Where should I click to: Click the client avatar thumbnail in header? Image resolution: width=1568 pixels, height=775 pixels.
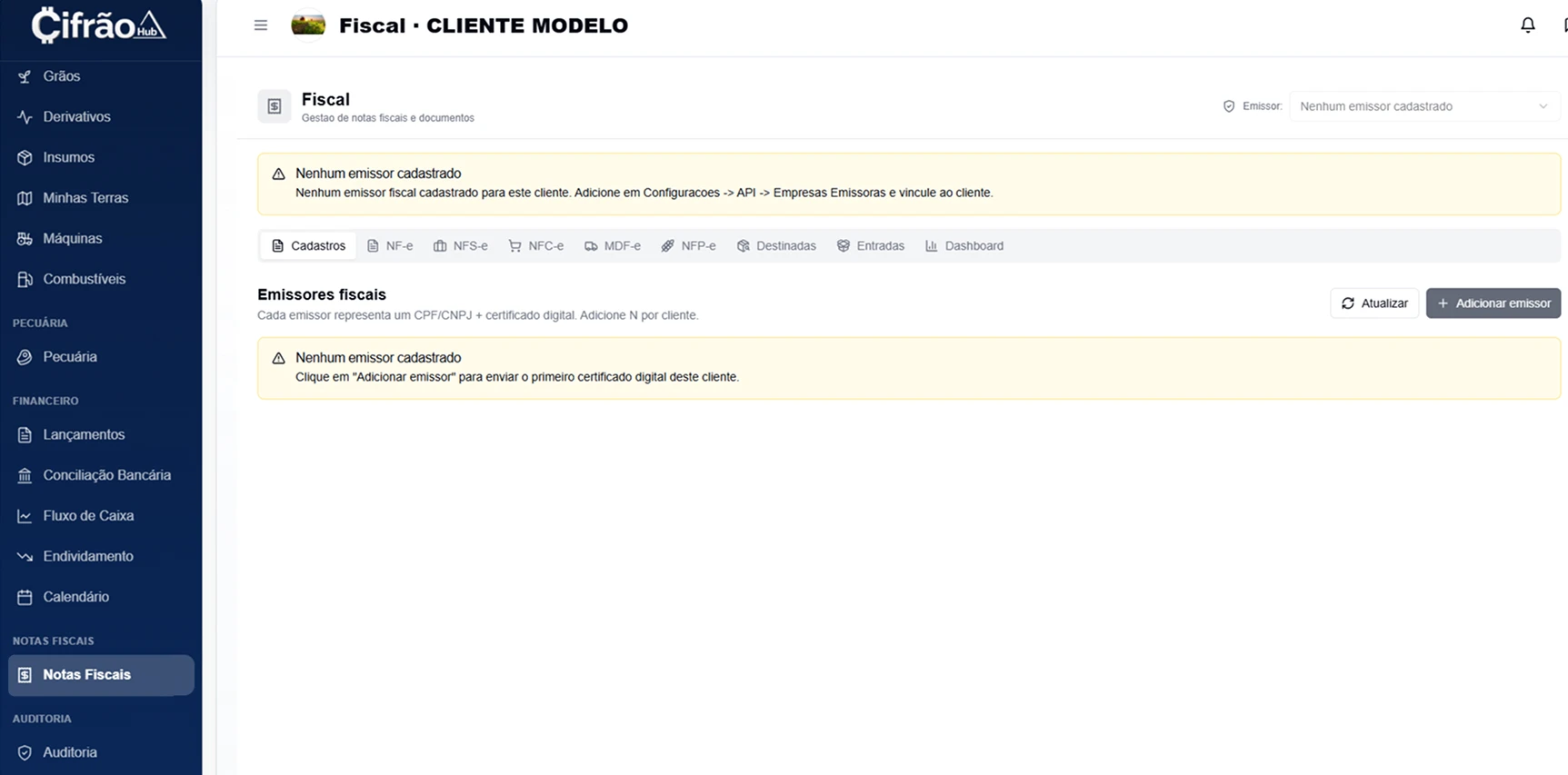308,25
